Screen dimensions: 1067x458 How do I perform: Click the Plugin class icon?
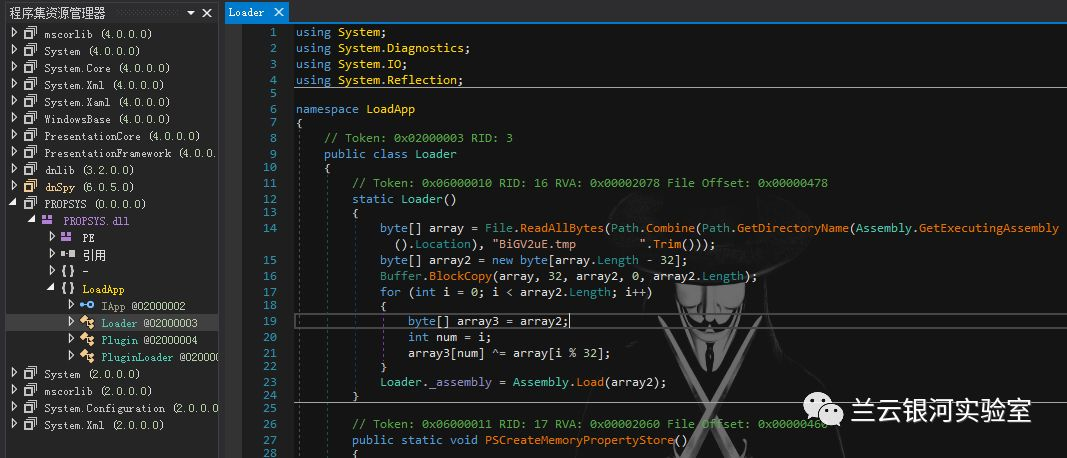[x=87, y=339]
